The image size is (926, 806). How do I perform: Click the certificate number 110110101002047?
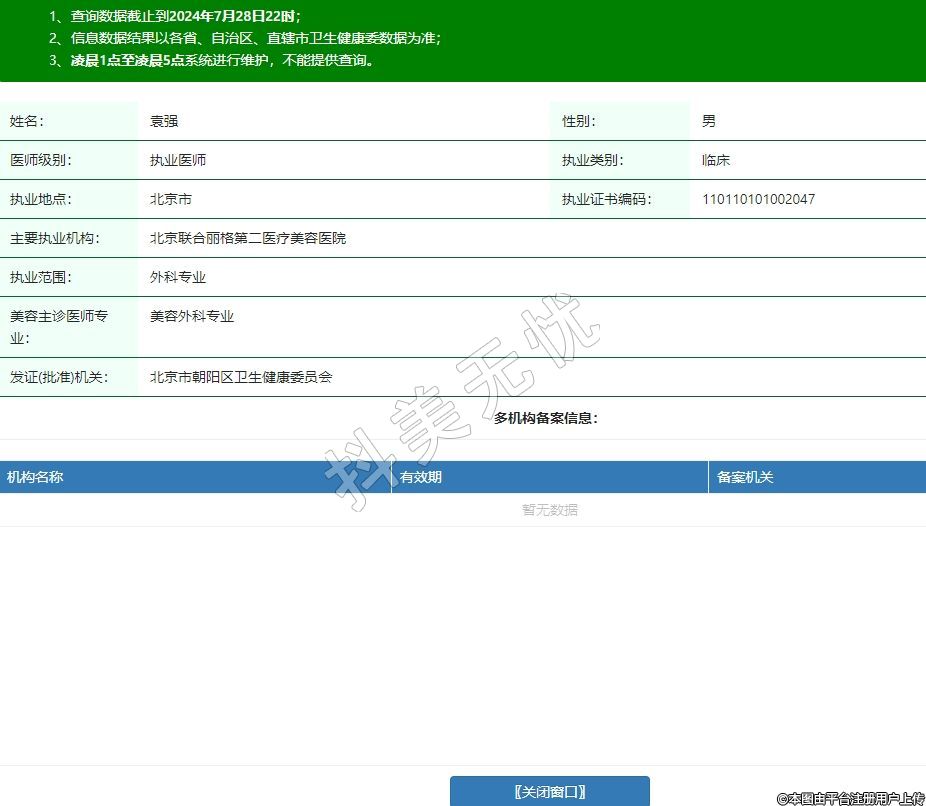(x=758, y=199)
